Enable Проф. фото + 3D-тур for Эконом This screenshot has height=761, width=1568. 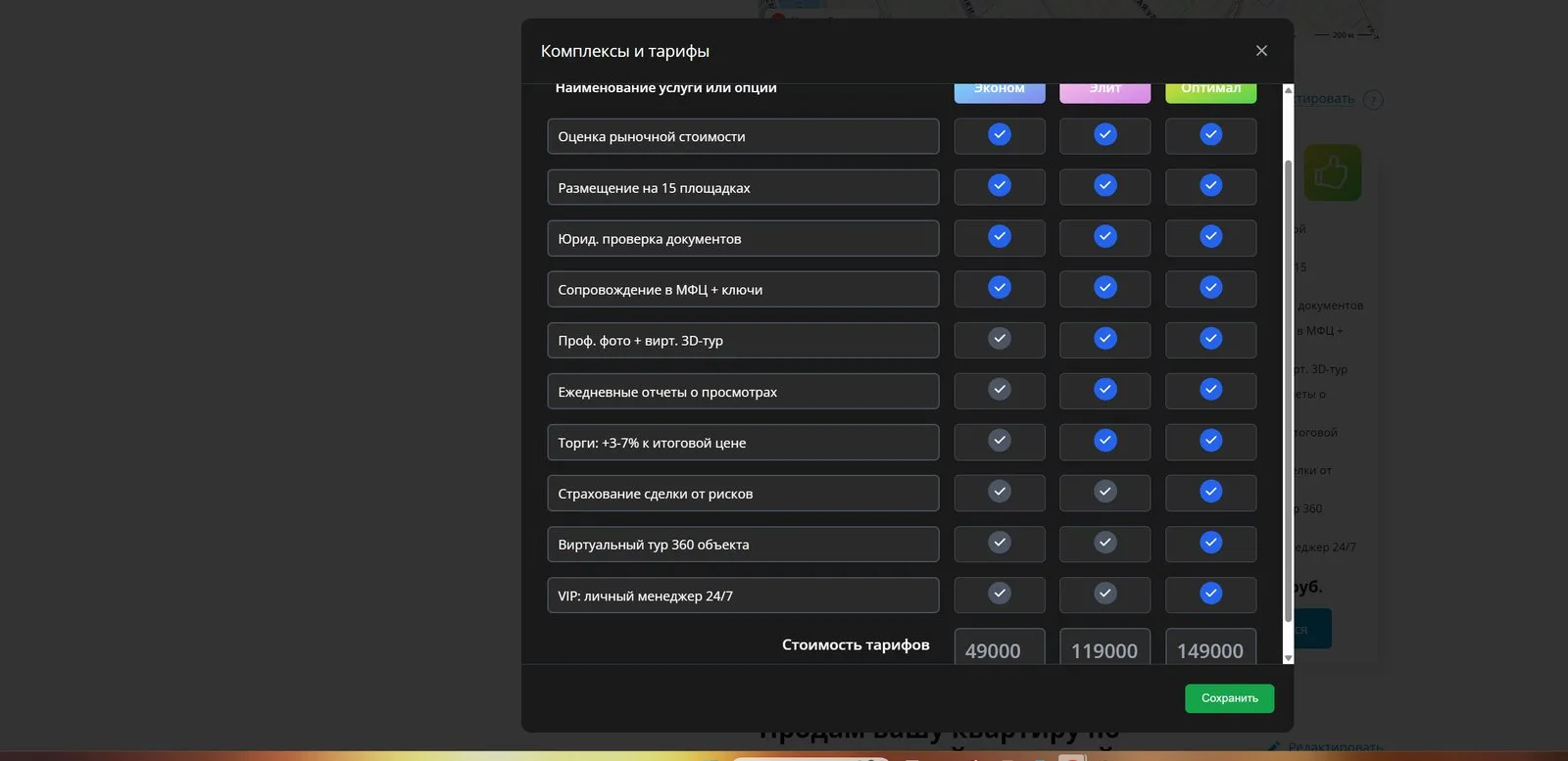click(x=1000, y=338)
